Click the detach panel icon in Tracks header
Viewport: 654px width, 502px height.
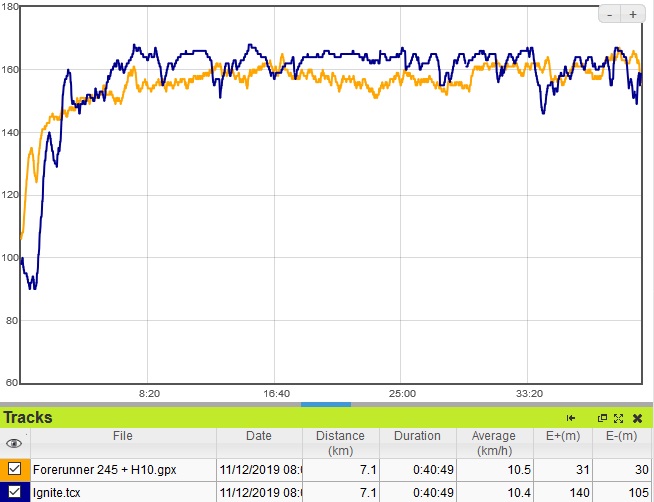point(602,418)
